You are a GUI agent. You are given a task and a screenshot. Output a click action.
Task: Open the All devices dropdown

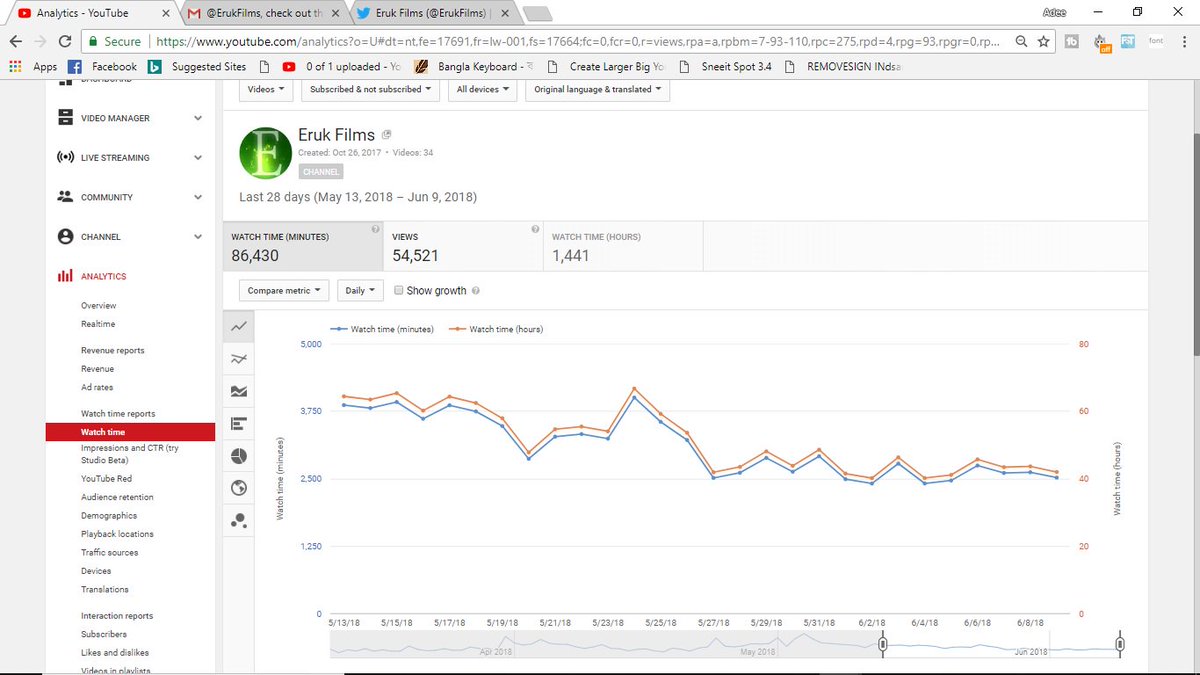[x=483, y=89]
